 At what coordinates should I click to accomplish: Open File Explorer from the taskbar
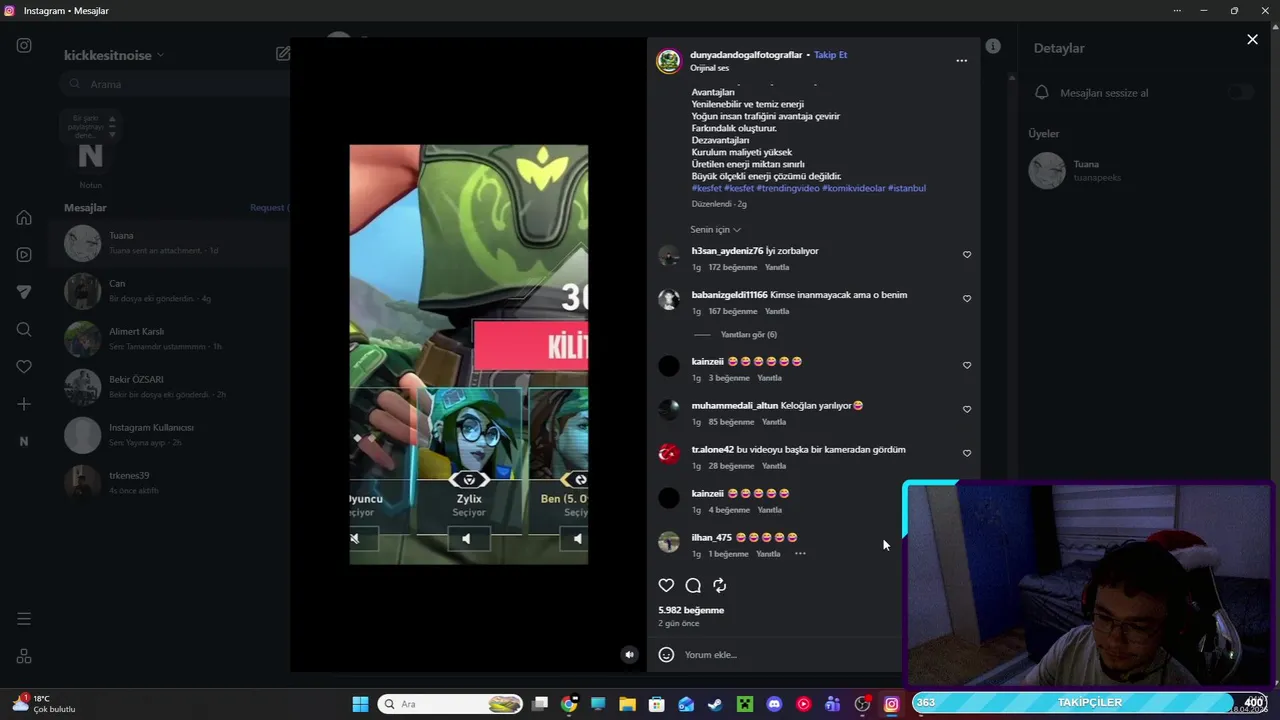[627, 704]
